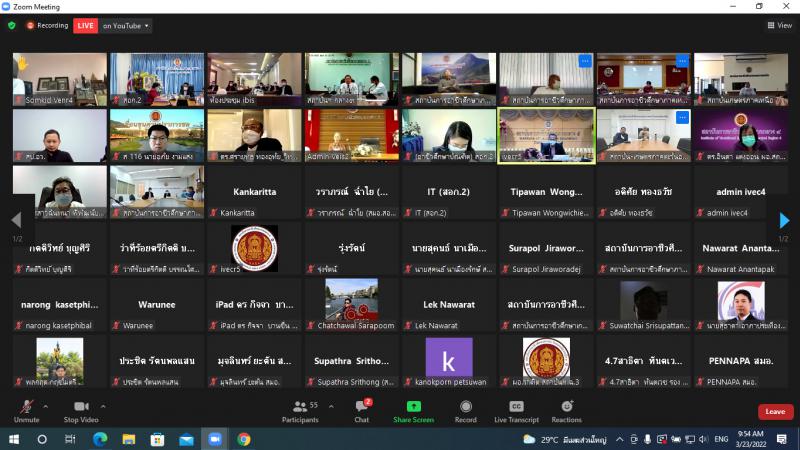This screenshot has height=450, width=800.
Task: Click the green encryption shield icon
Action: 12,25
